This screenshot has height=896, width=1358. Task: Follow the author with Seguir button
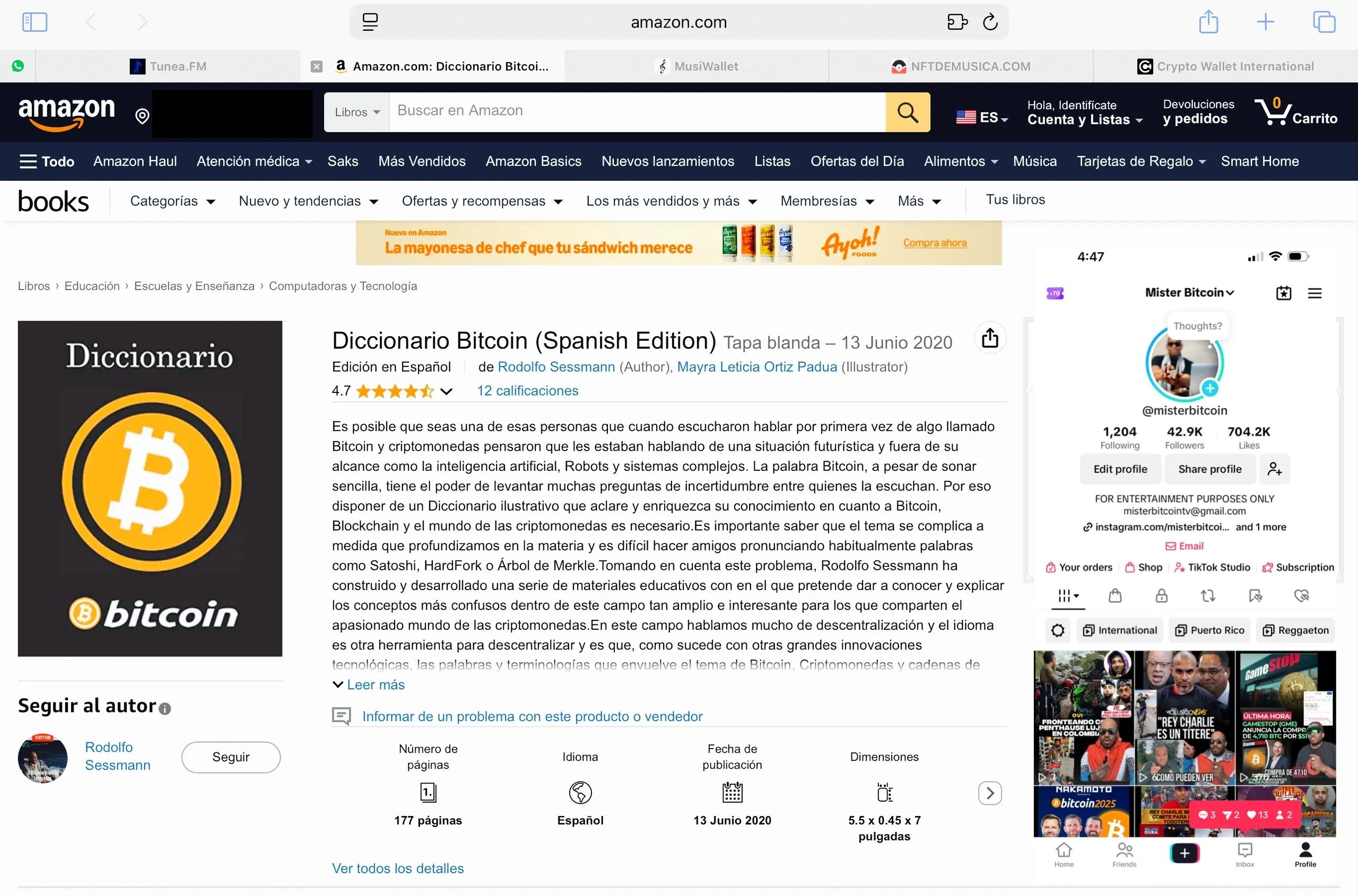(x=231, y=757)
